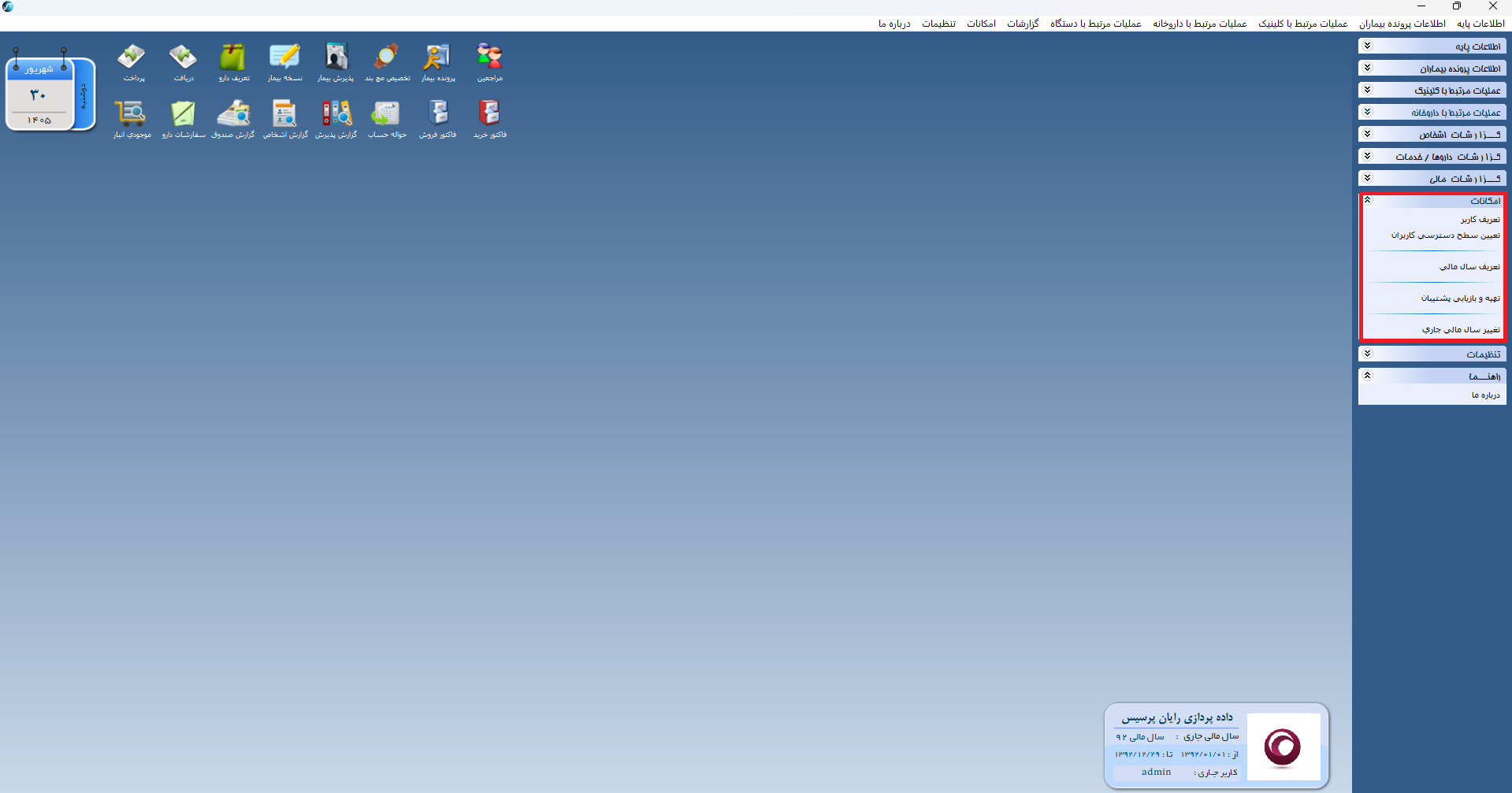Open the عملیات مرتبط با دستگاه menu

pyautogui.click(x=1095, y=24)
